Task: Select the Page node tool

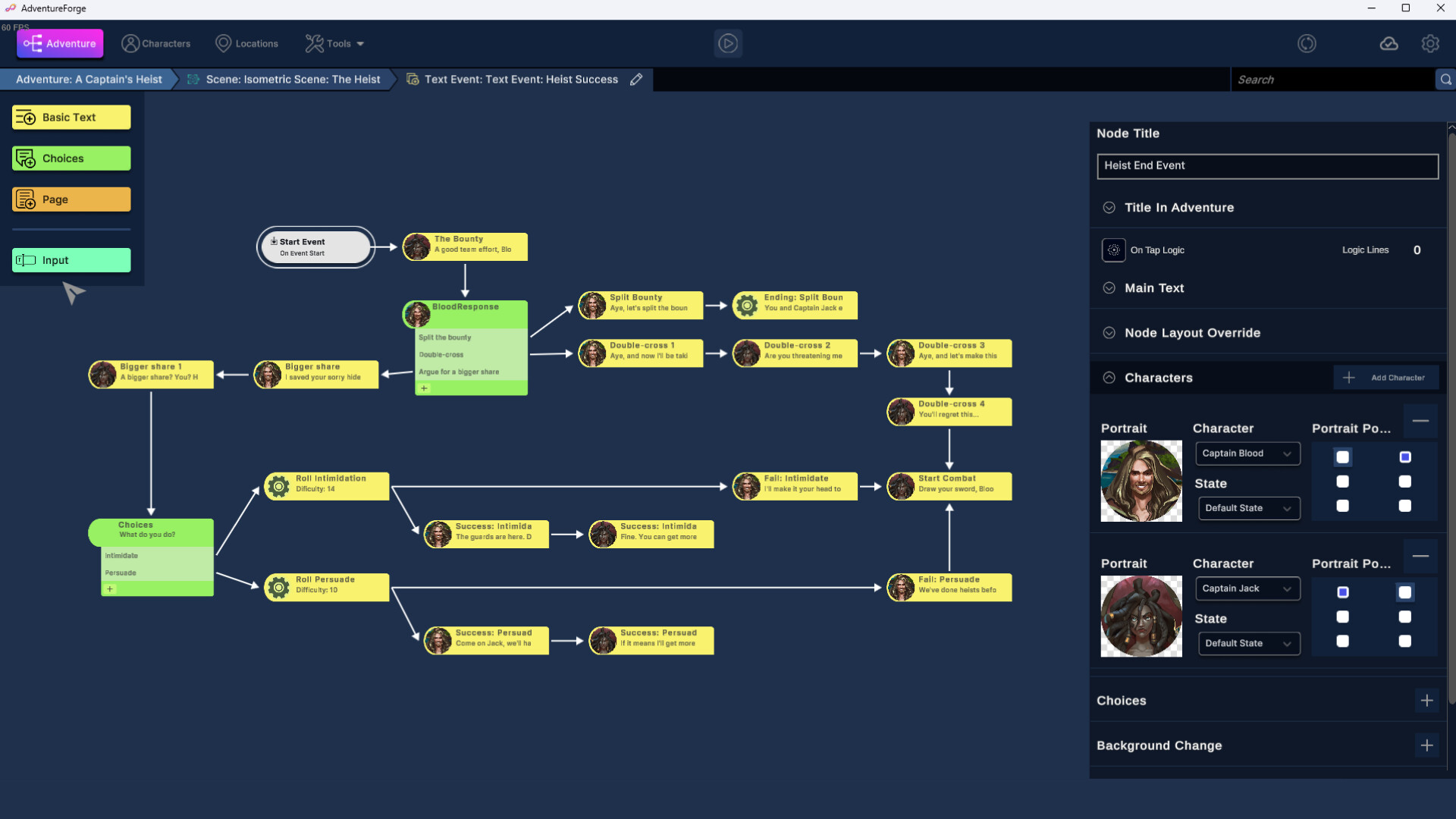Action: pos(71,199)
